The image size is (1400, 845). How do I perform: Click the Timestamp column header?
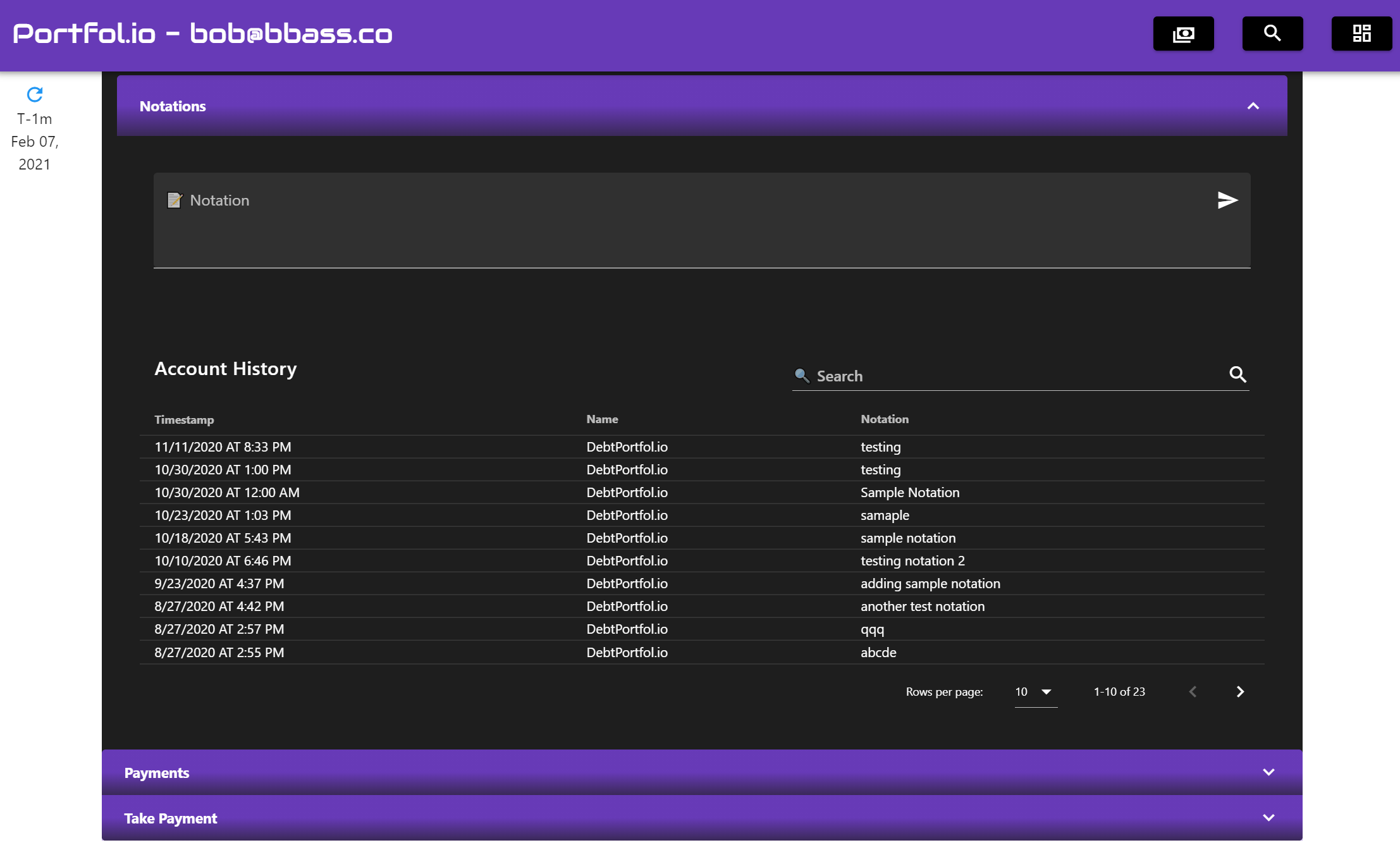[x=184, y=420]
